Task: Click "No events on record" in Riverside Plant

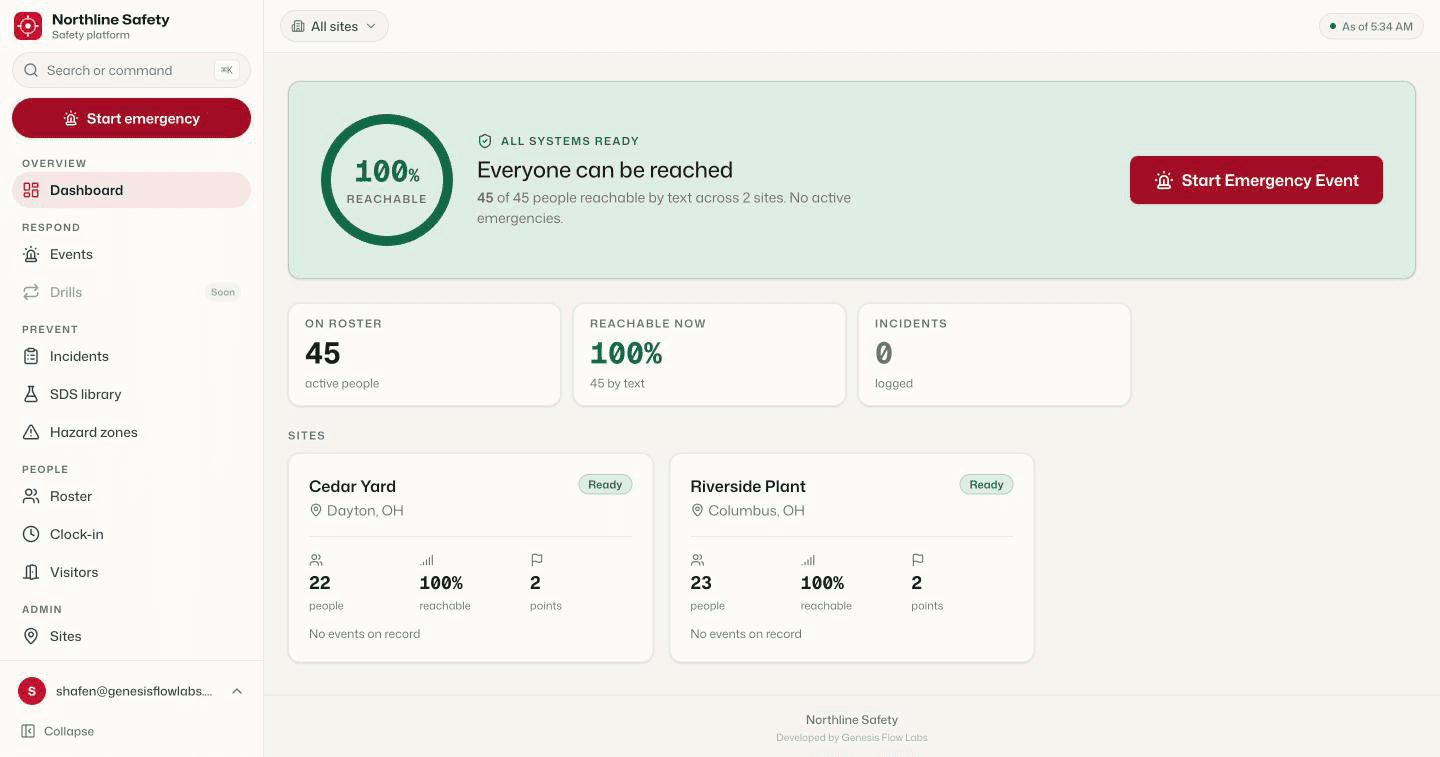Action: pos(746,634)
